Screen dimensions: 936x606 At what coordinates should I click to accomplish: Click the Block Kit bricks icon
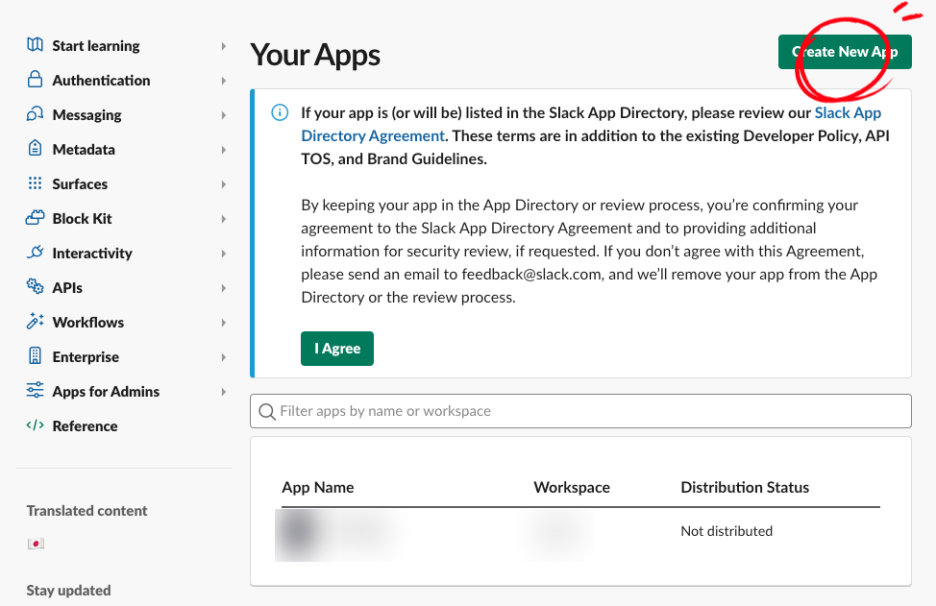(35, 218)
